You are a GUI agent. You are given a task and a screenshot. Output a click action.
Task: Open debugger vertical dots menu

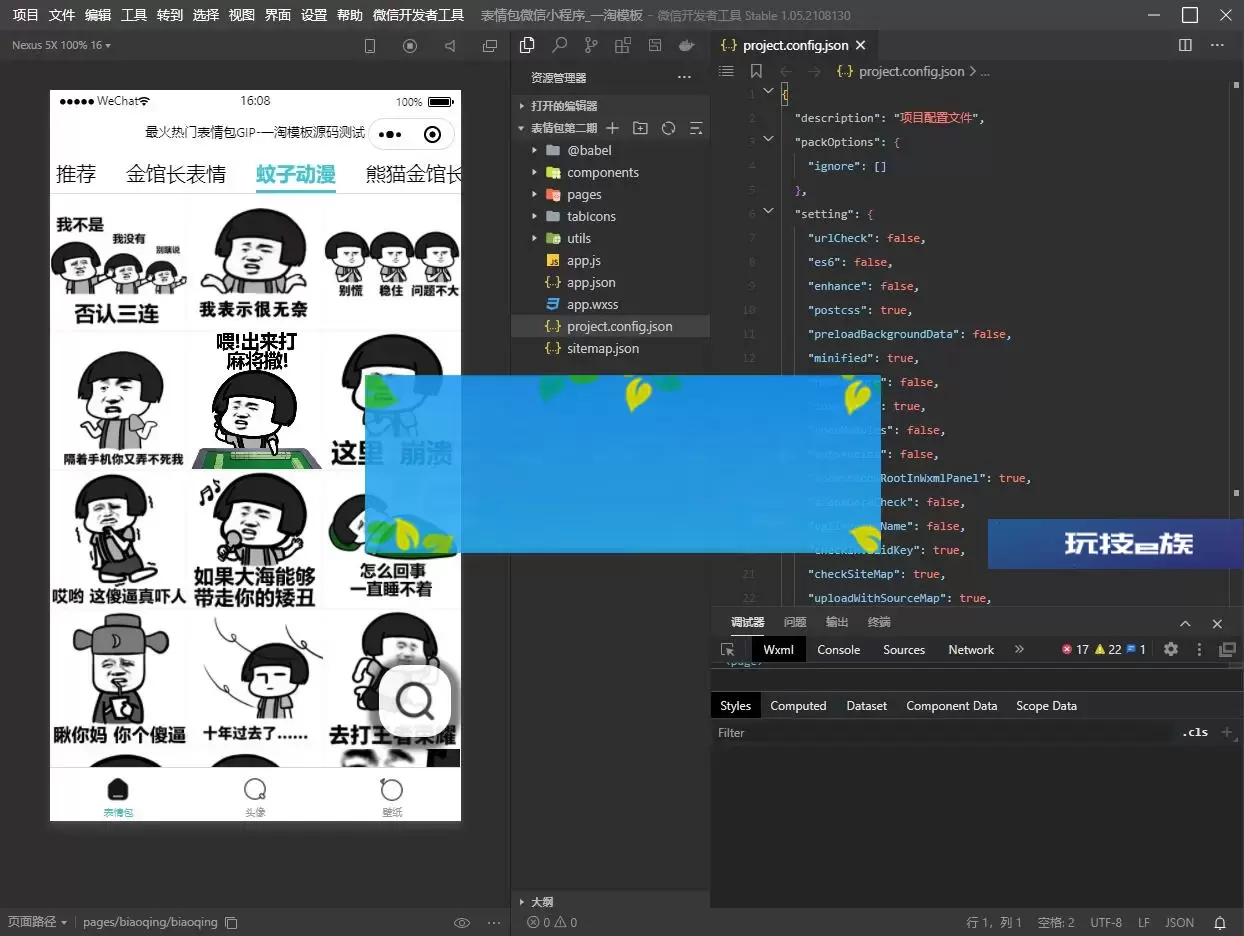1199,649
